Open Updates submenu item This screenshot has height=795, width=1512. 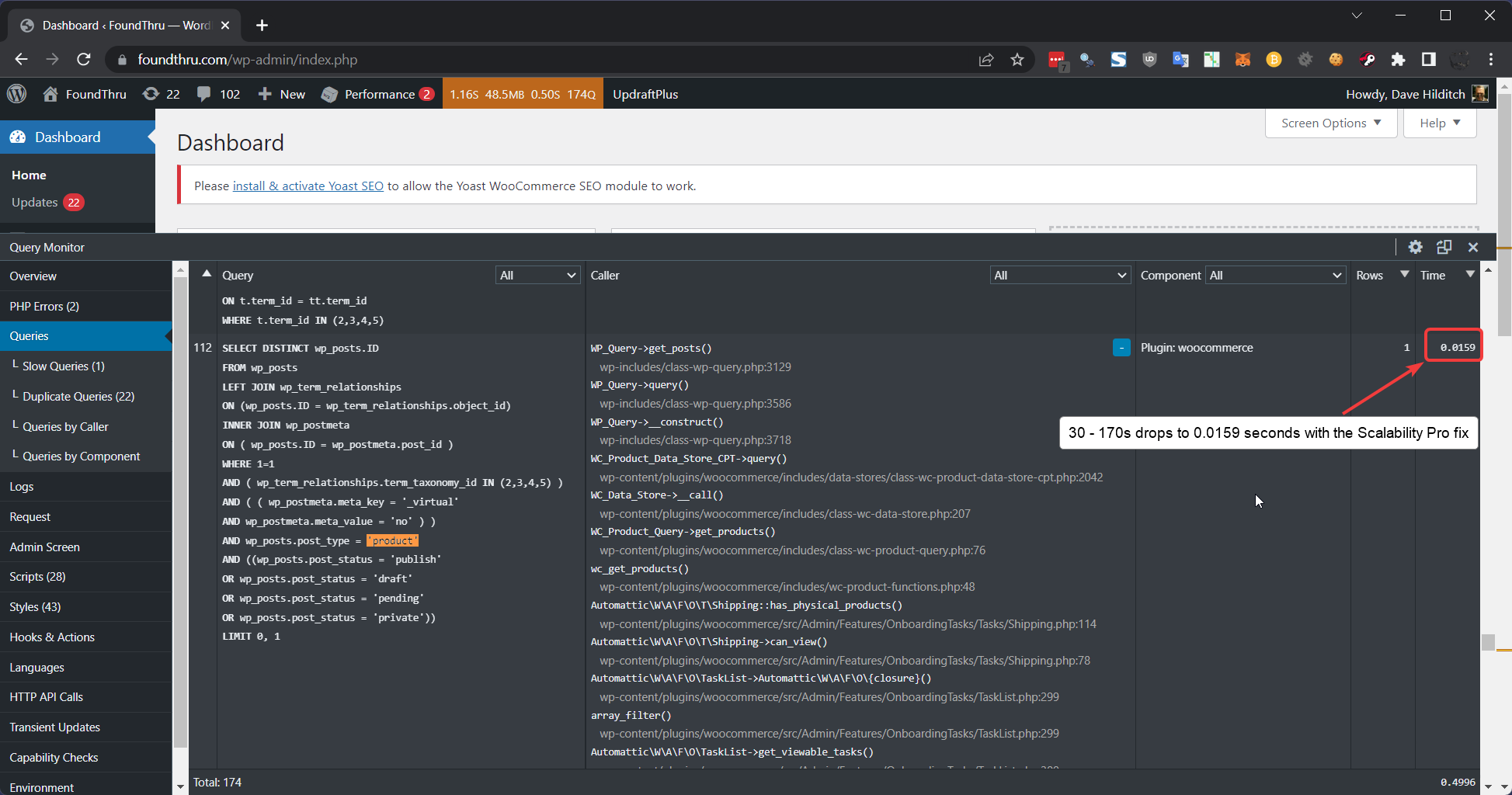click(47, 203)
